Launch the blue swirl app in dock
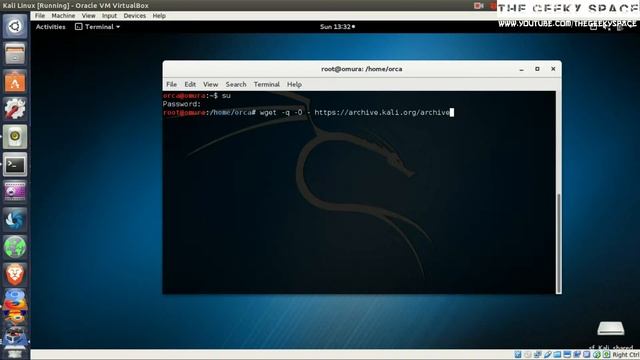The width and height of the screenshot is (640, 360). [15, 220]
